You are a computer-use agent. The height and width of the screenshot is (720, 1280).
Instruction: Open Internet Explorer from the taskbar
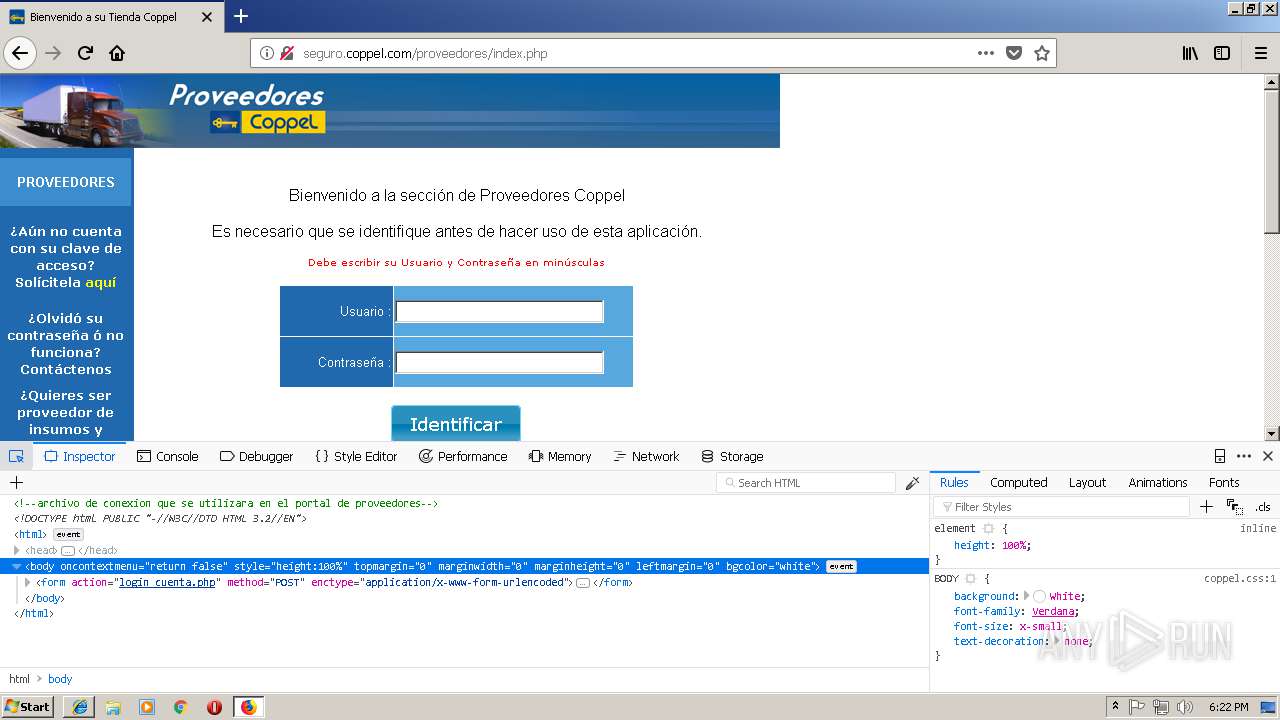point(80,707)
